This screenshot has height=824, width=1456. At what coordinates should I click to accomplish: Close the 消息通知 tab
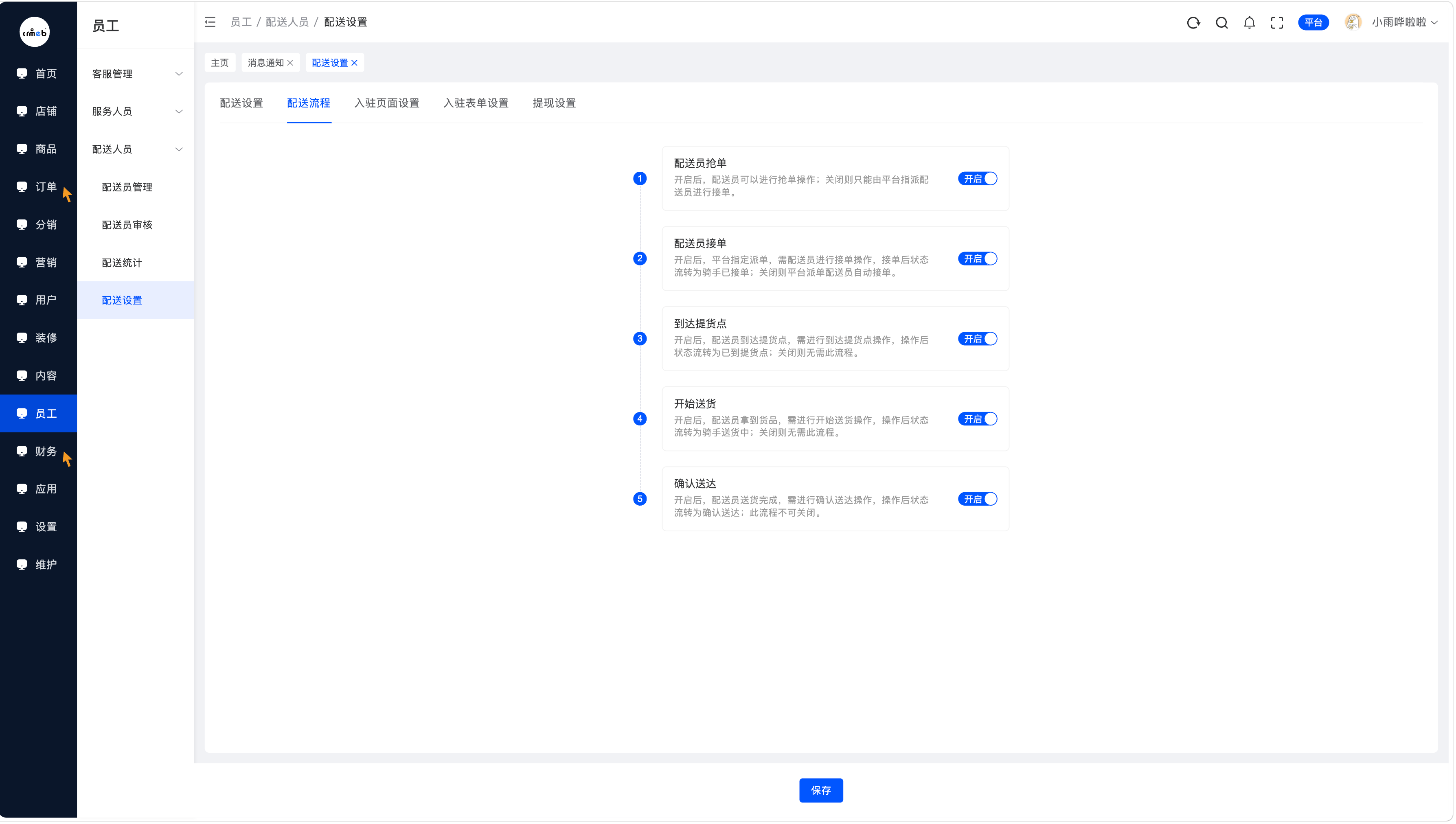[290, 63]
